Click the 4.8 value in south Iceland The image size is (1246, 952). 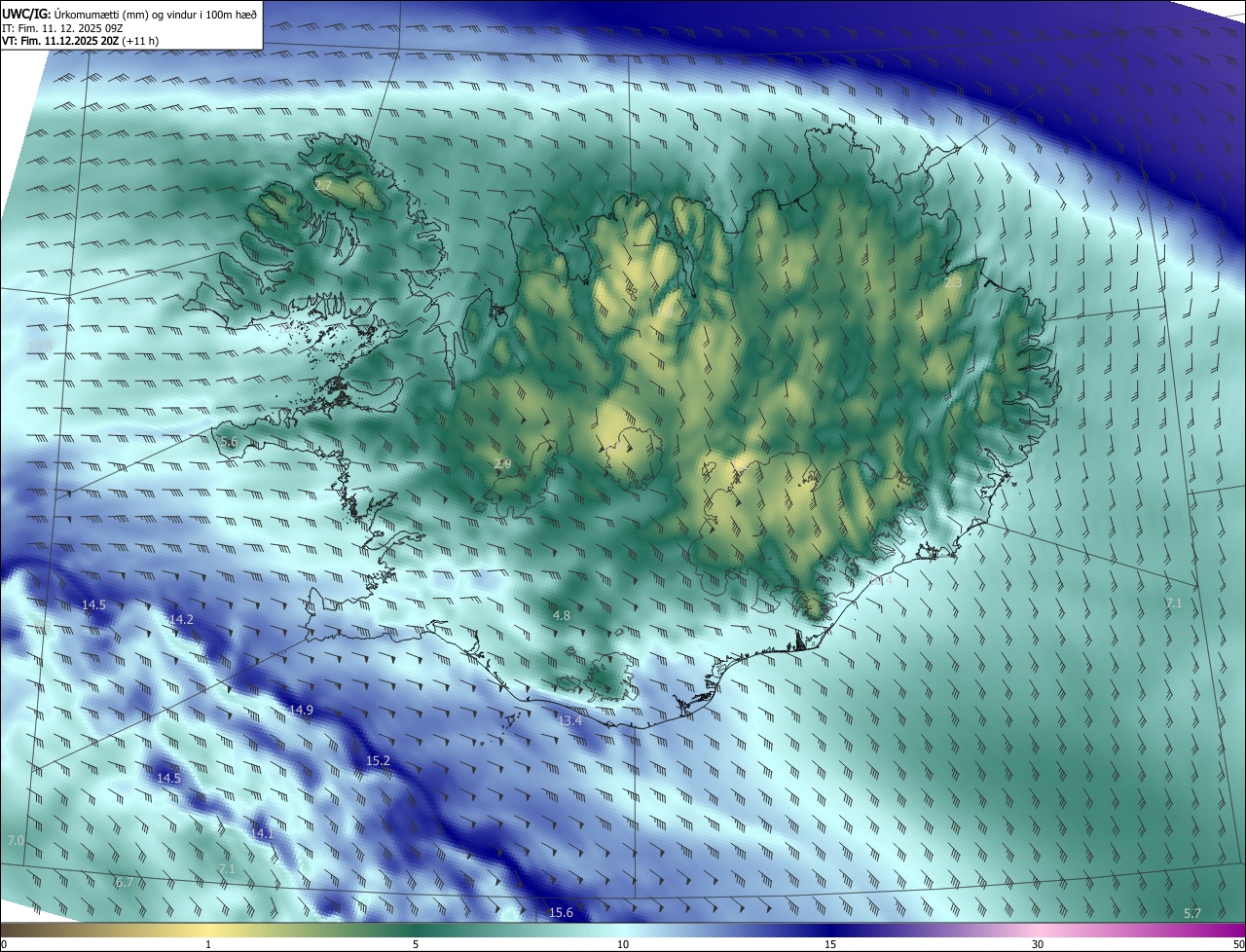562,615
